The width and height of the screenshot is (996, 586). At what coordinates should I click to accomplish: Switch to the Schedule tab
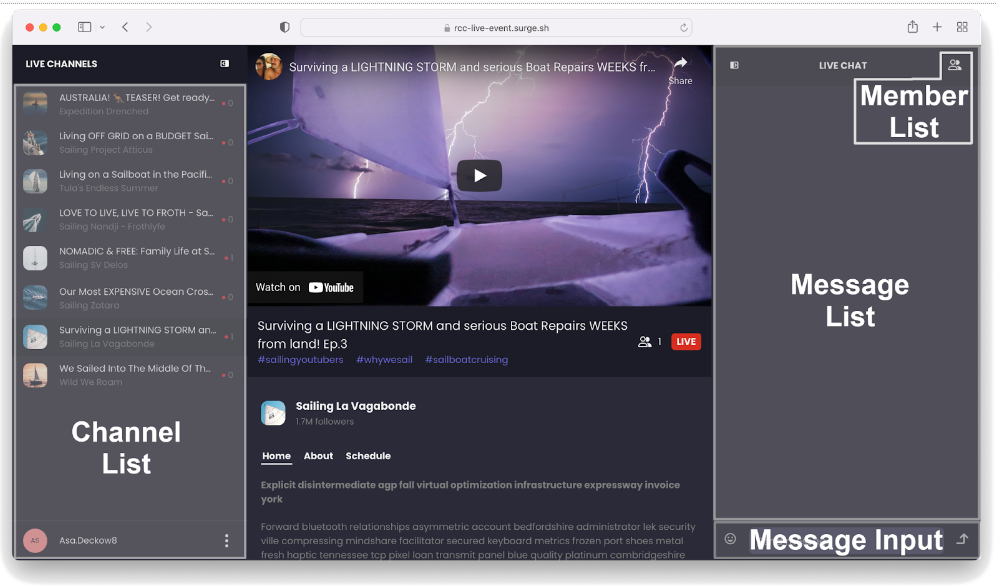point(368,456)
